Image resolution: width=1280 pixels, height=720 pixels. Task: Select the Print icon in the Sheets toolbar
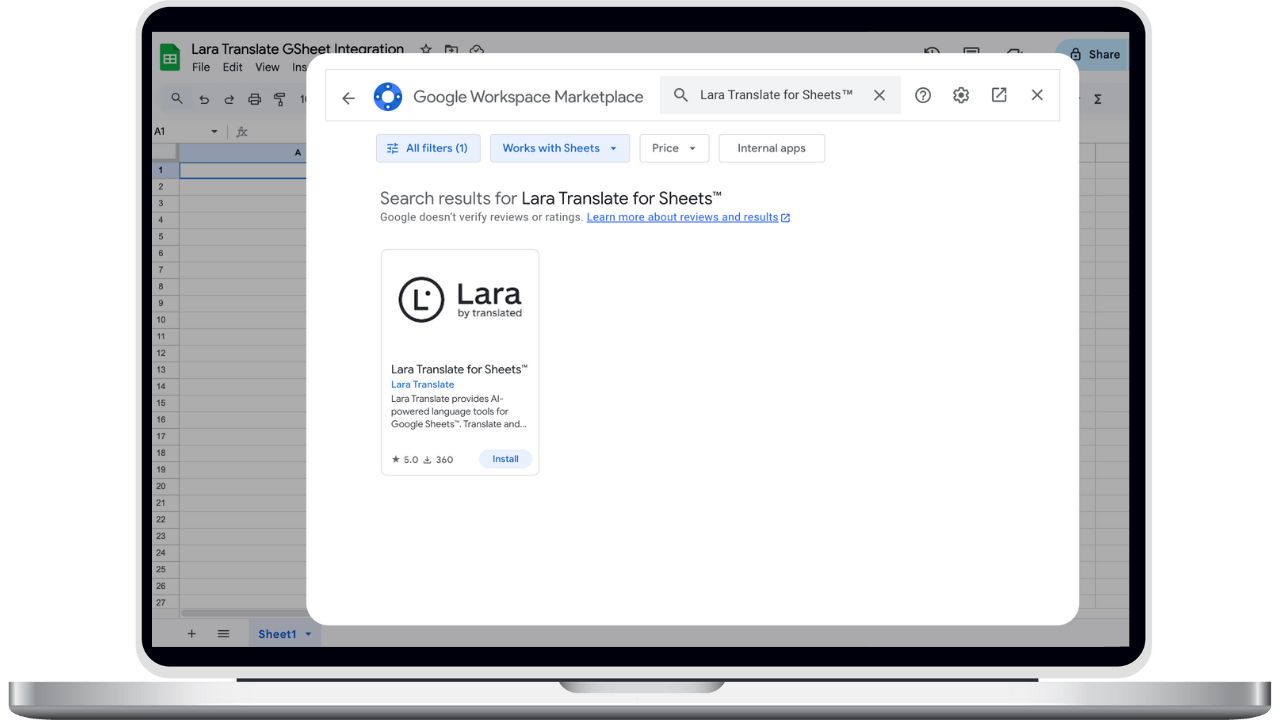[x=256, y=99]
